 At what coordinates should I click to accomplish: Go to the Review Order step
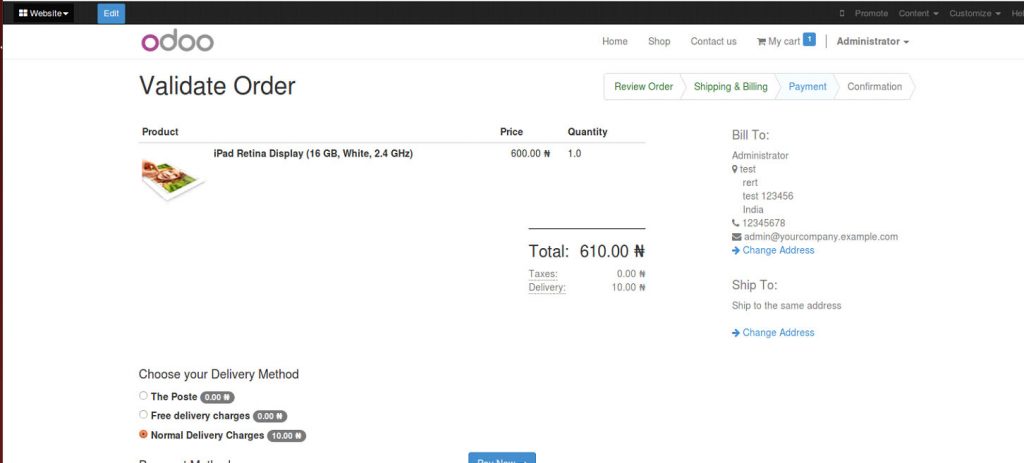pos(643,86)
